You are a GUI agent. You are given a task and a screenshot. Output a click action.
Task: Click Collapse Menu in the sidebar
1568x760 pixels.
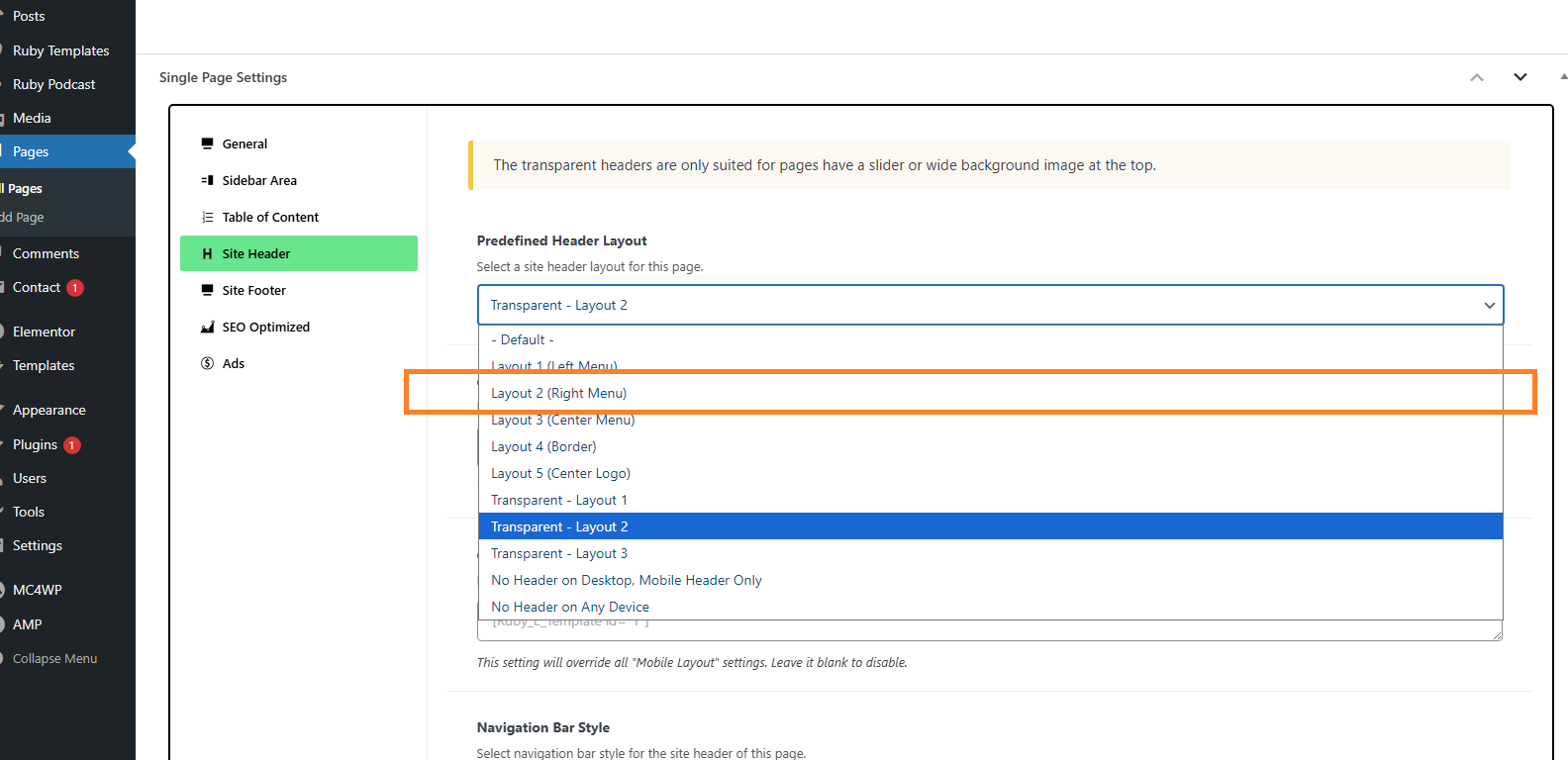coord(54,658)
